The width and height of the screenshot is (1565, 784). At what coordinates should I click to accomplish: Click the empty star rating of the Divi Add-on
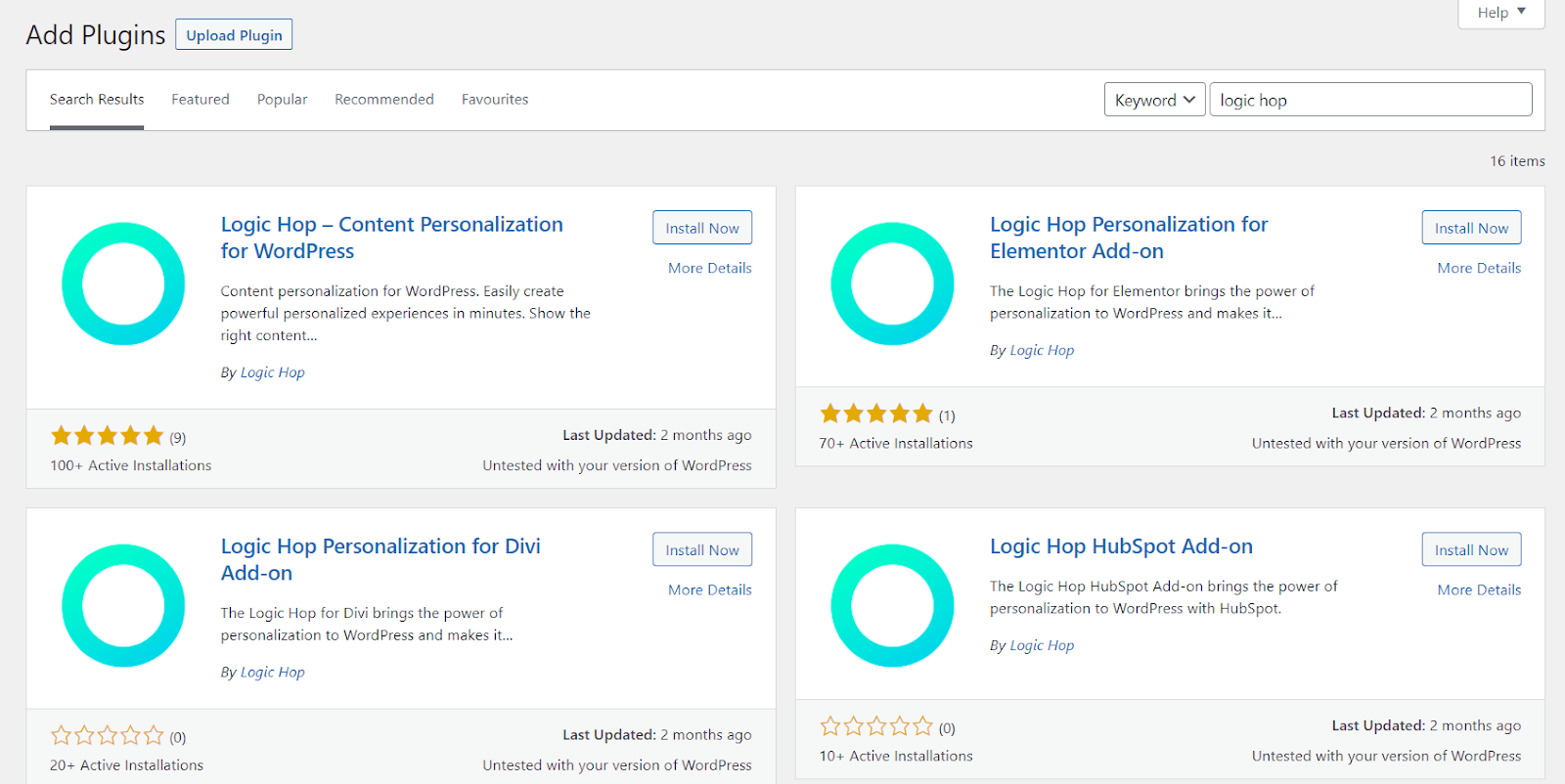pos(108,736)
